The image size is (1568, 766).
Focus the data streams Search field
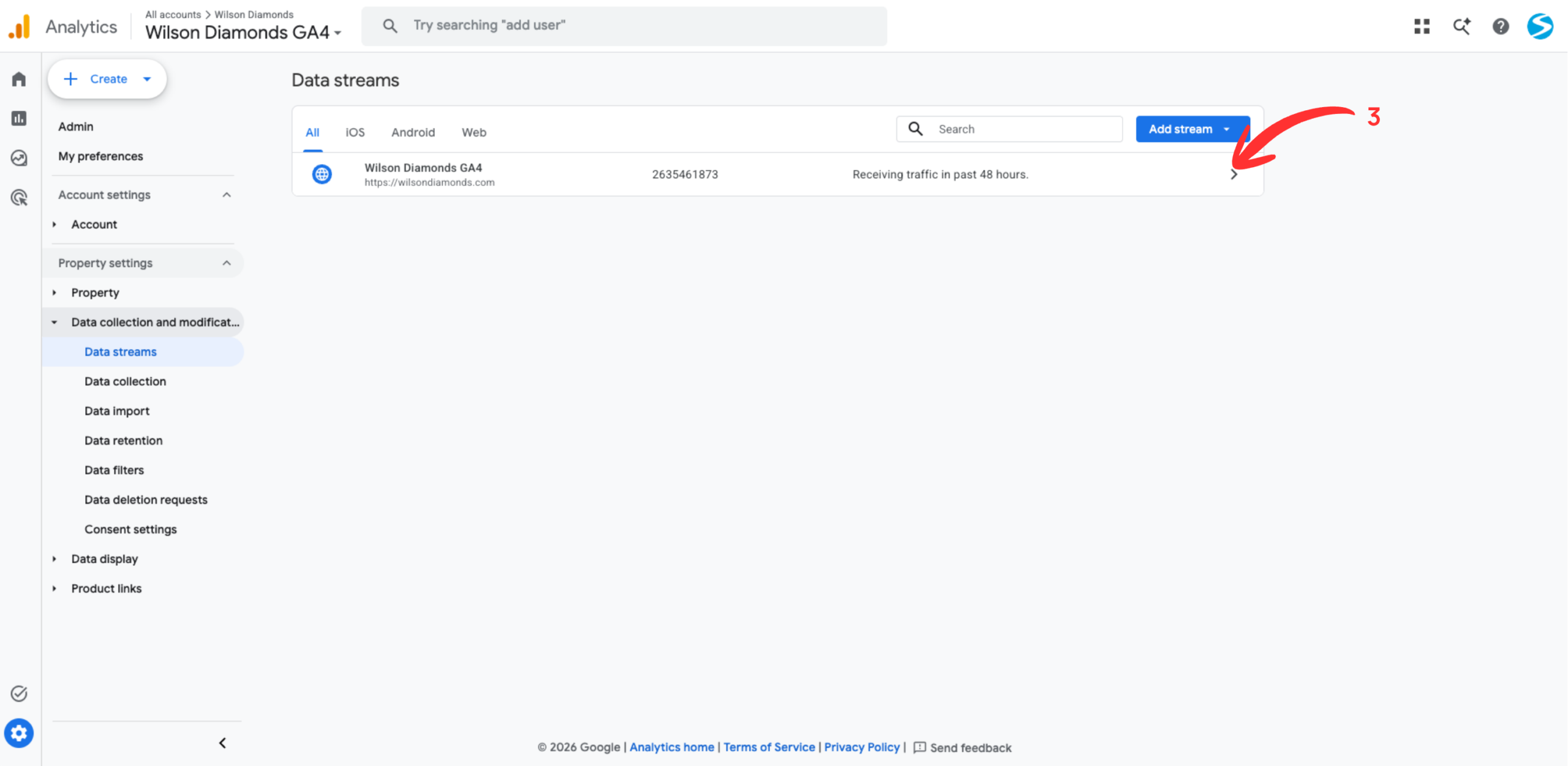[x=1009, y=129]
